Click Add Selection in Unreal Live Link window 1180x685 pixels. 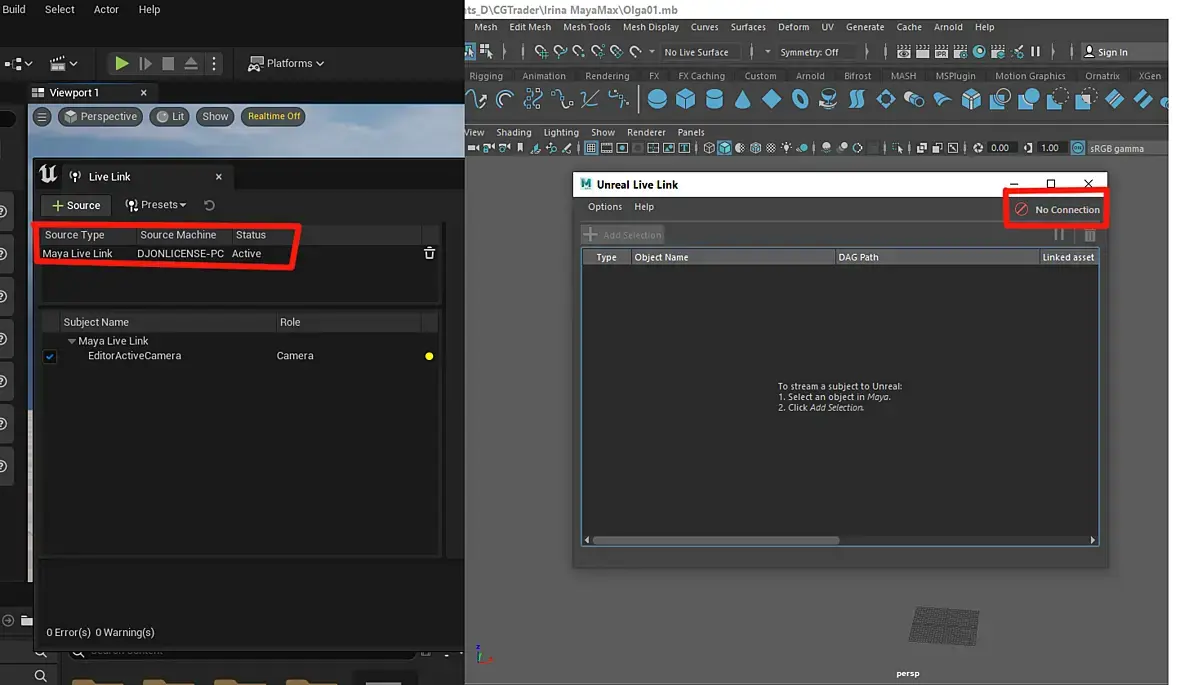(x=623, y=235)
